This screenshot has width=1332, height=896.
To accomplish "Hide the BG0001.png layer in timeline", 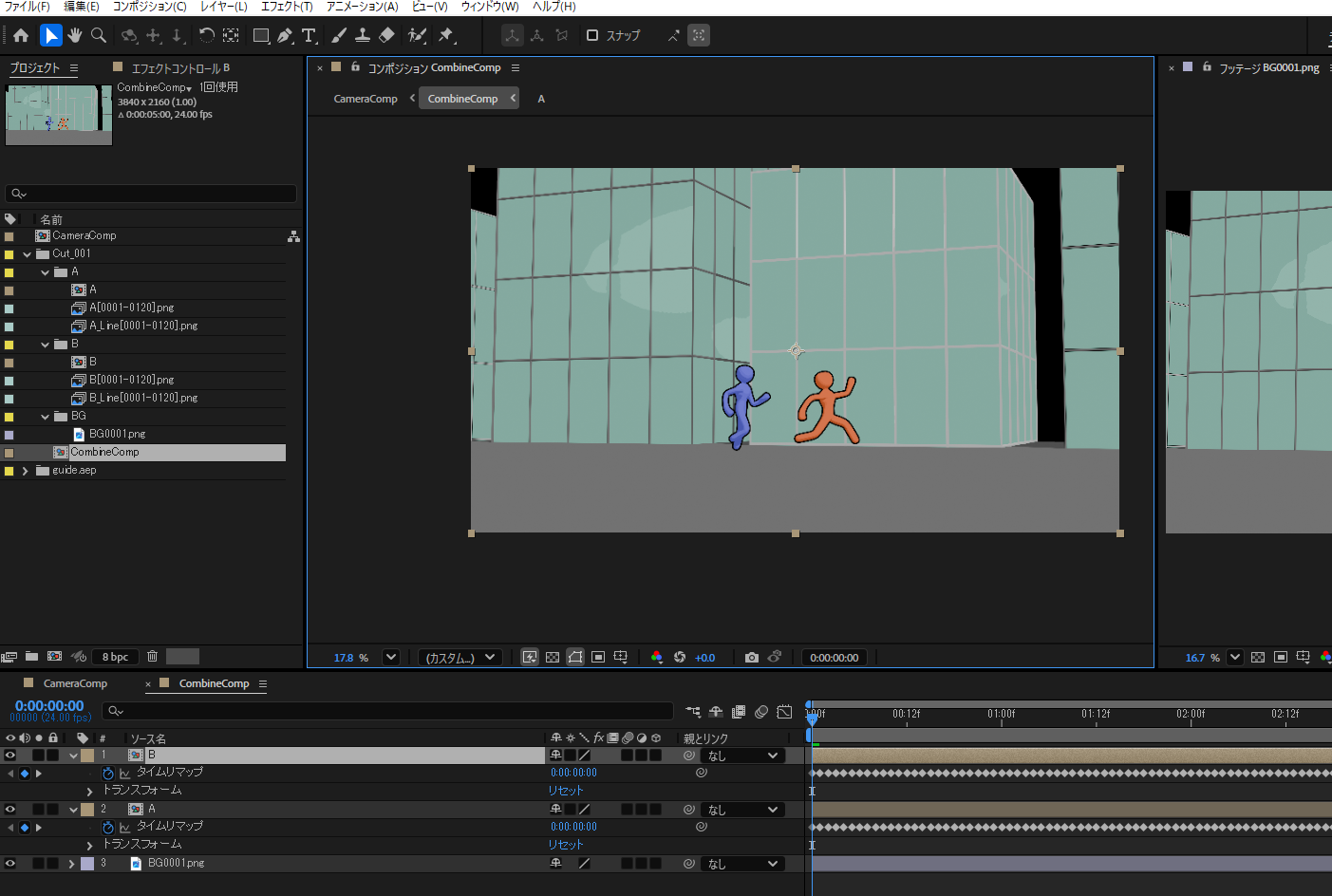I will (x=10, y=864).
